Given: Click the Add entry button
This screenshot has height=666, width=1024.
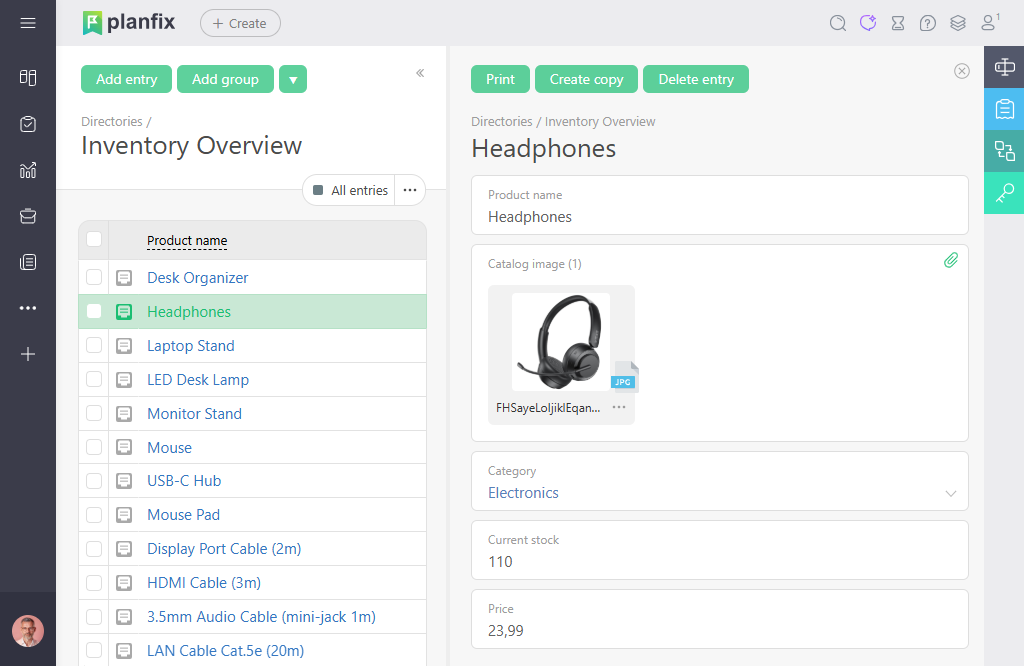Looking at the screenshot, I should click(x=127, y=80).
